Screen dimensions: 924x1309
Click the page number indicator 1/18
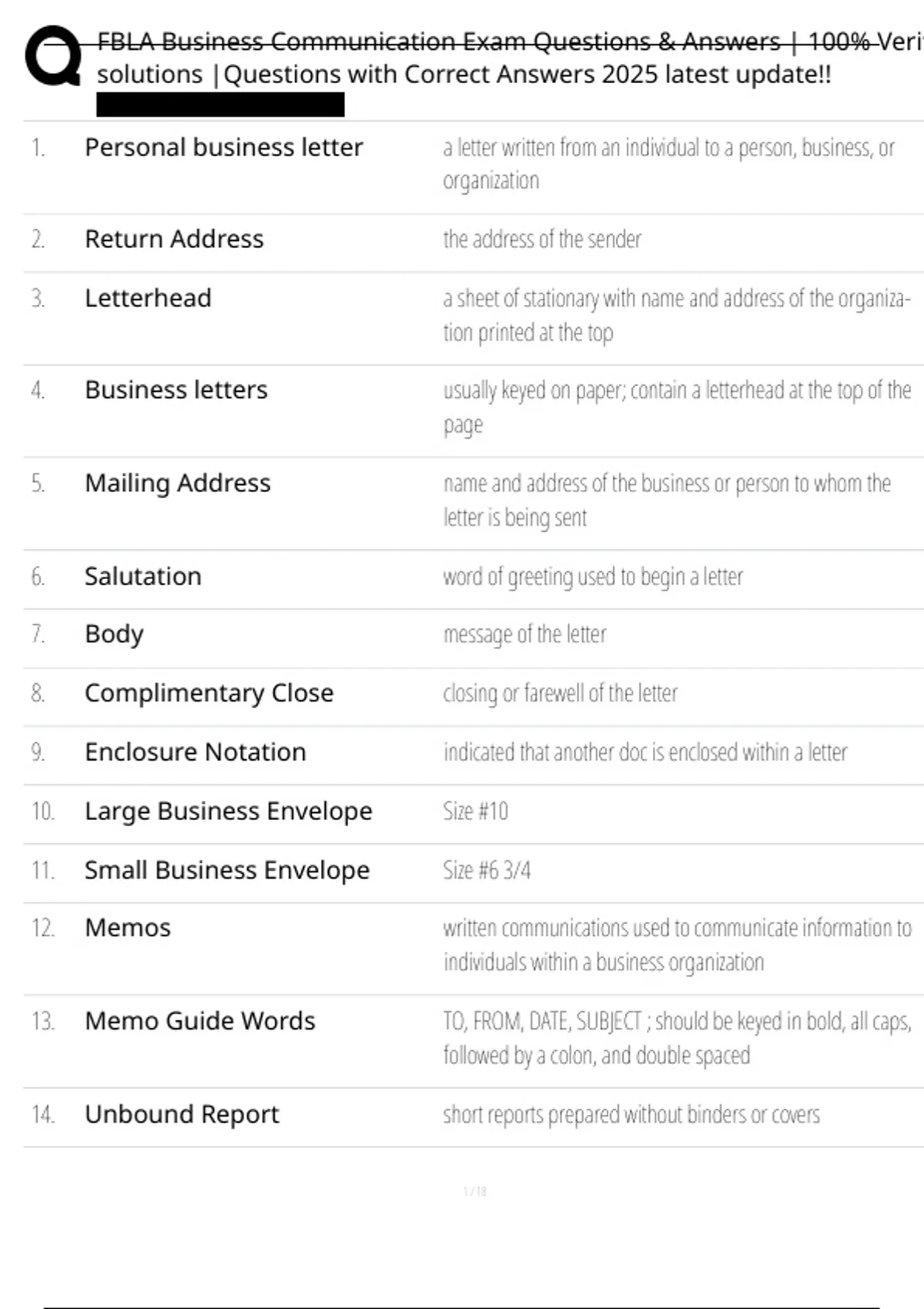[474, 1191]
